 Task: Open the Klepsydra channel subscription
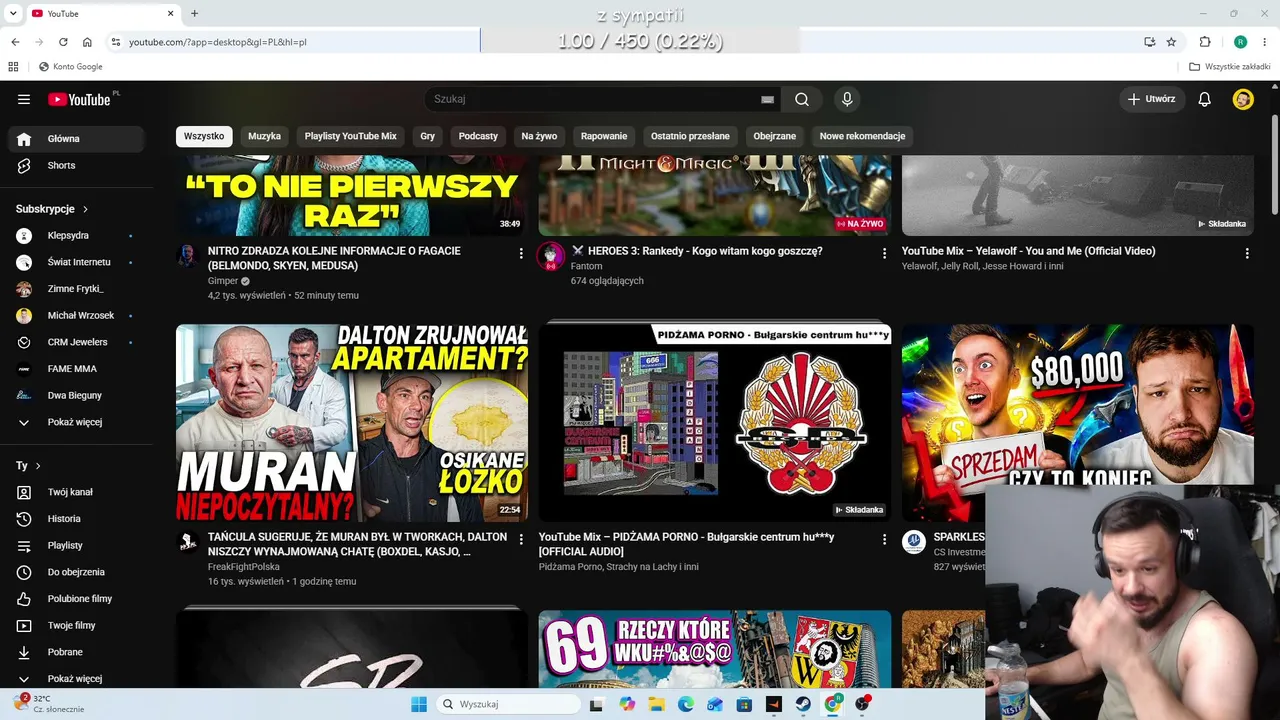(x=76, y=236)
